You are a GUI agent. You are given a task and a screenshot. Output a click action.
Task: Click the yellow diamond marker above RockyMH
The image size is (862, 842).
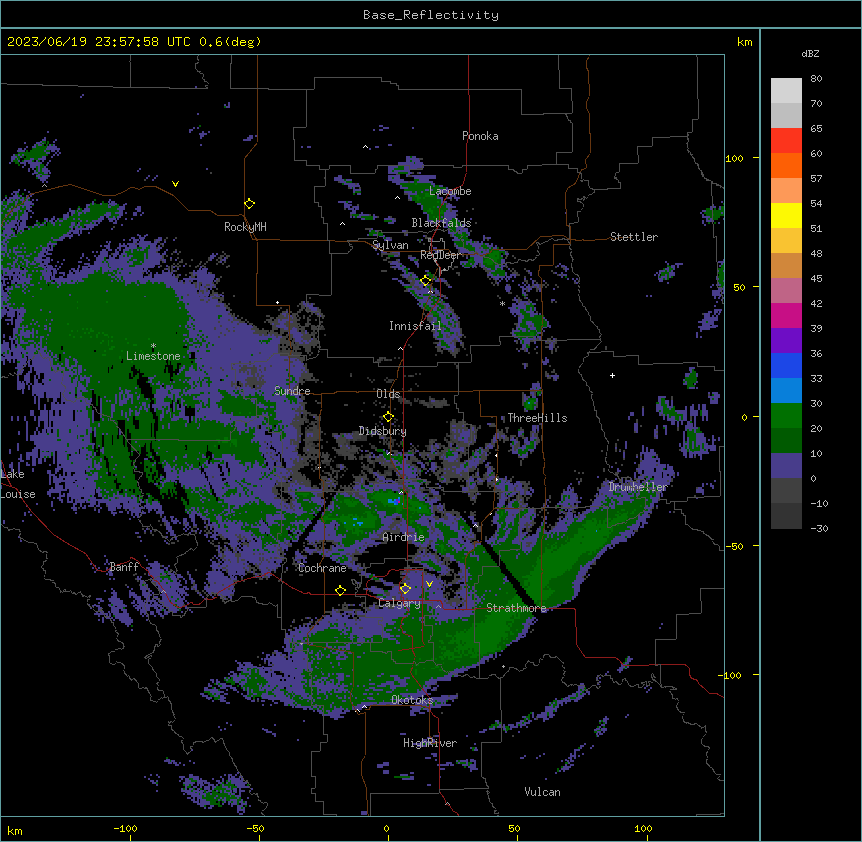click(249, 204)
